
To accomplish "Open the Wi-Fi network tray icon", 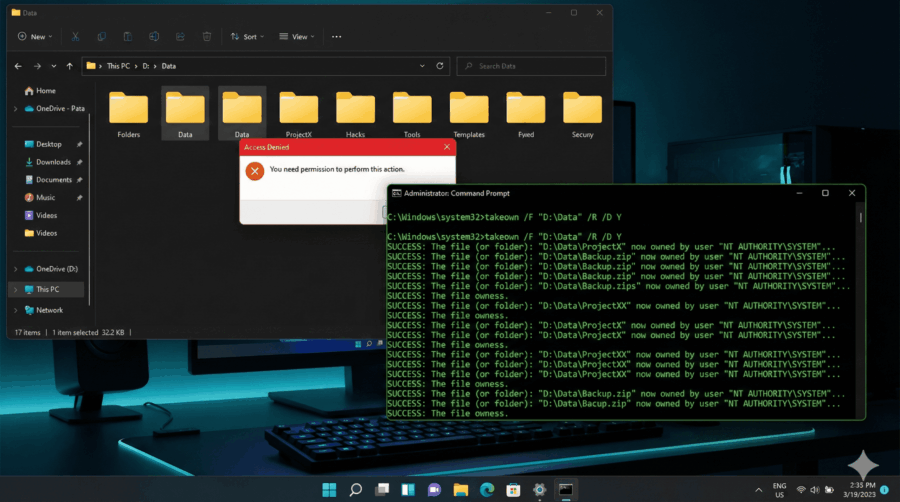I will (801, 490).
